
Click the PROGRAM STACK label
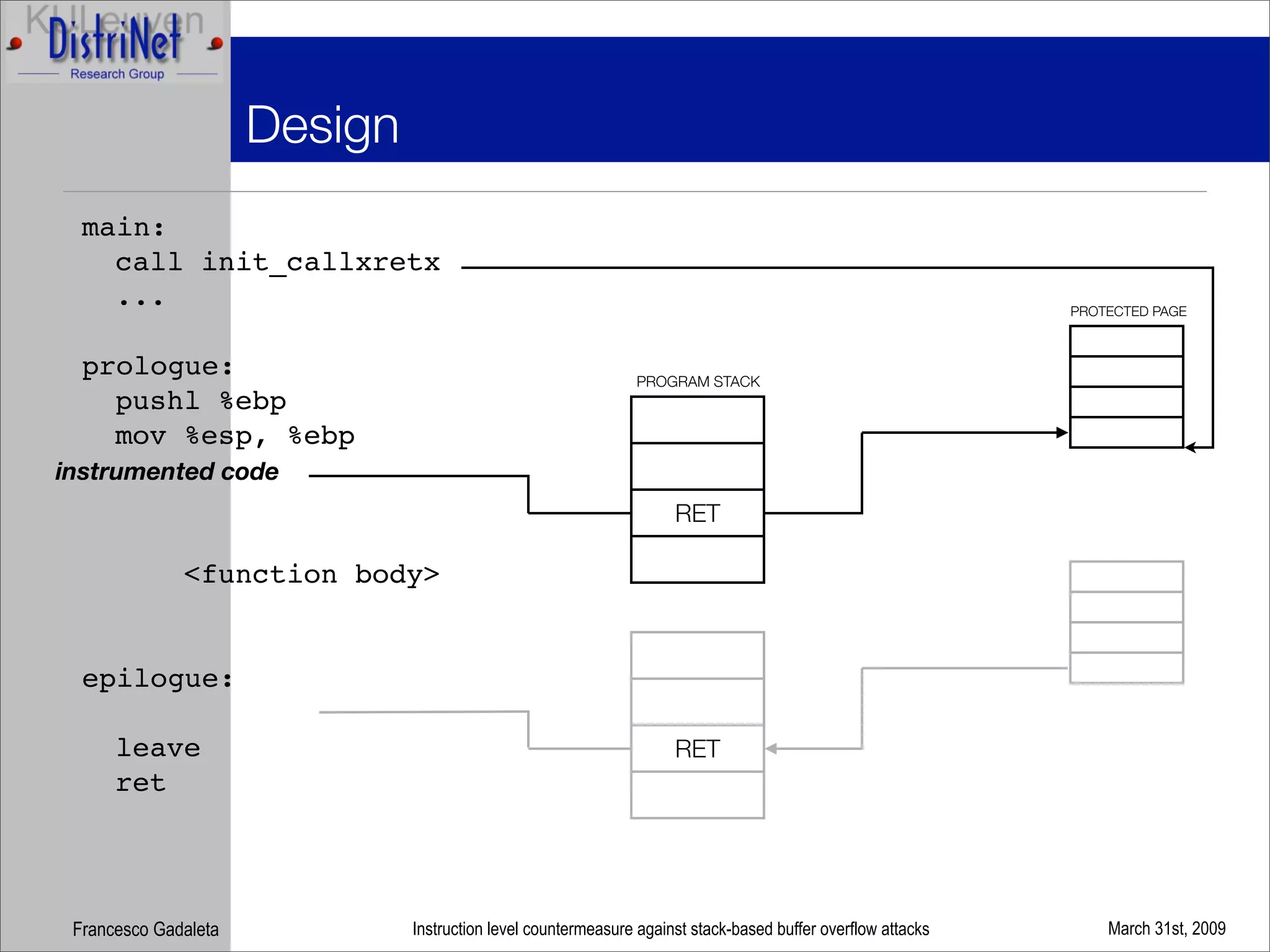[x=698, y=381]
